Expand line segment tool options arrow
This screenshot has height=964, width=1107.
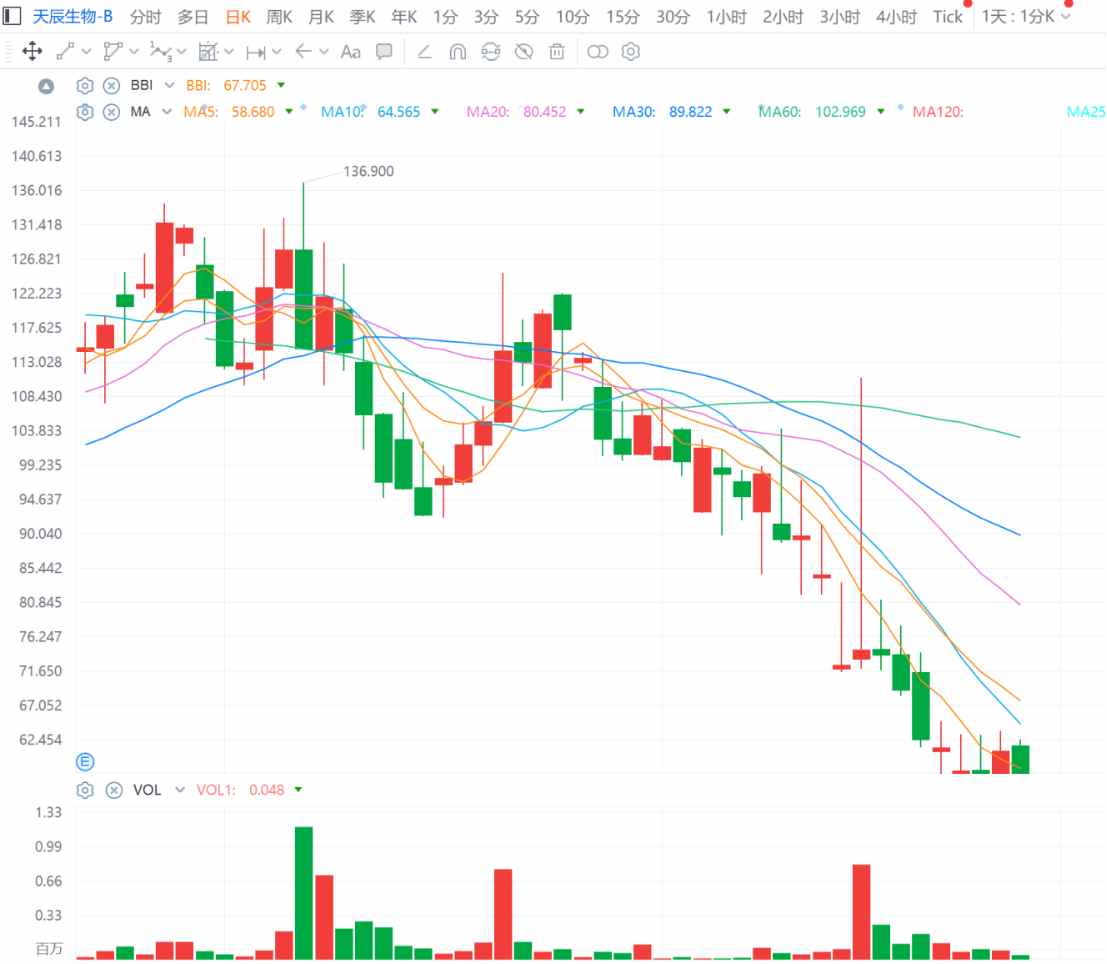point(86,52)
